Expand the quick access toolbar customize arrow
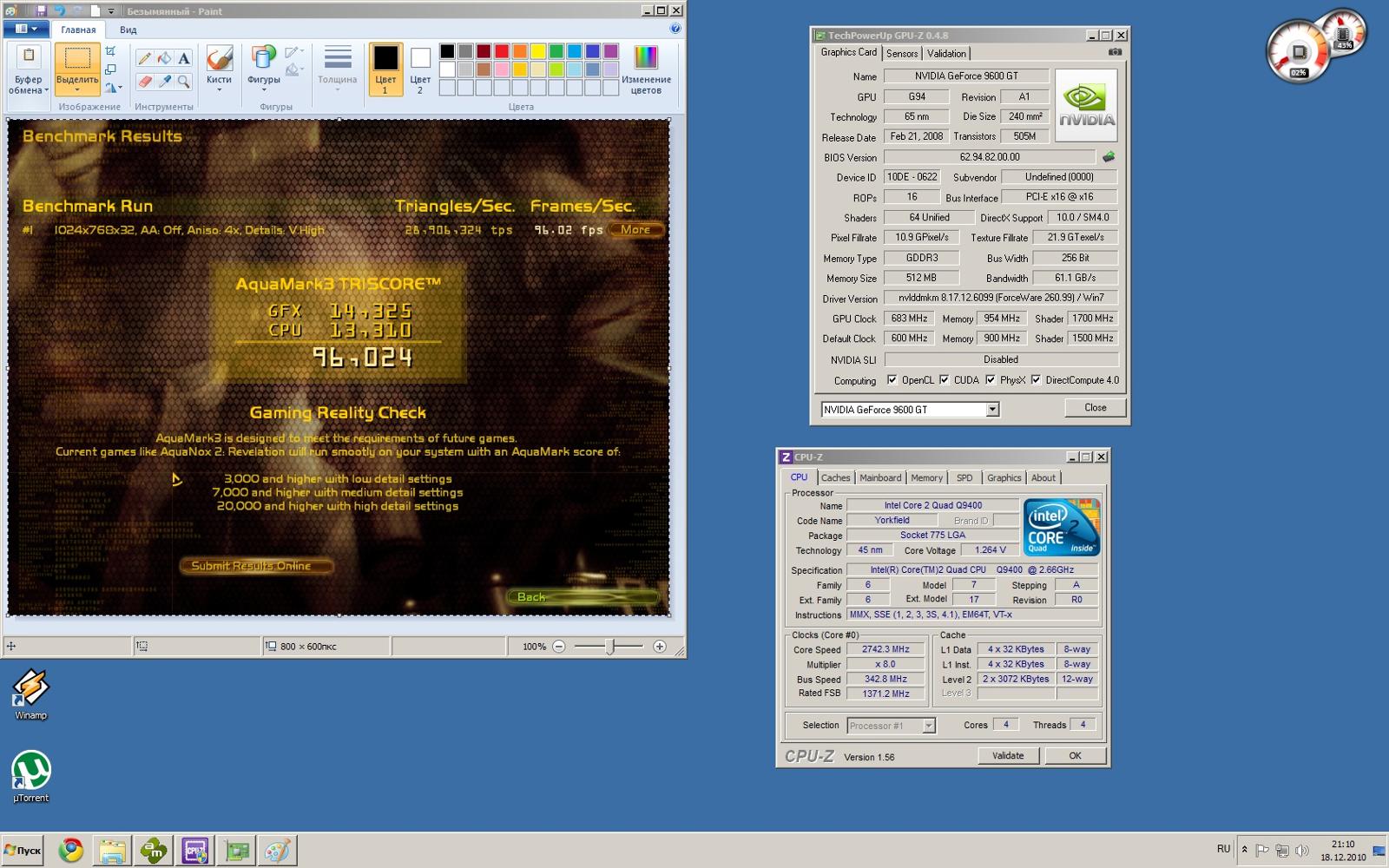 tap(111, 11)
